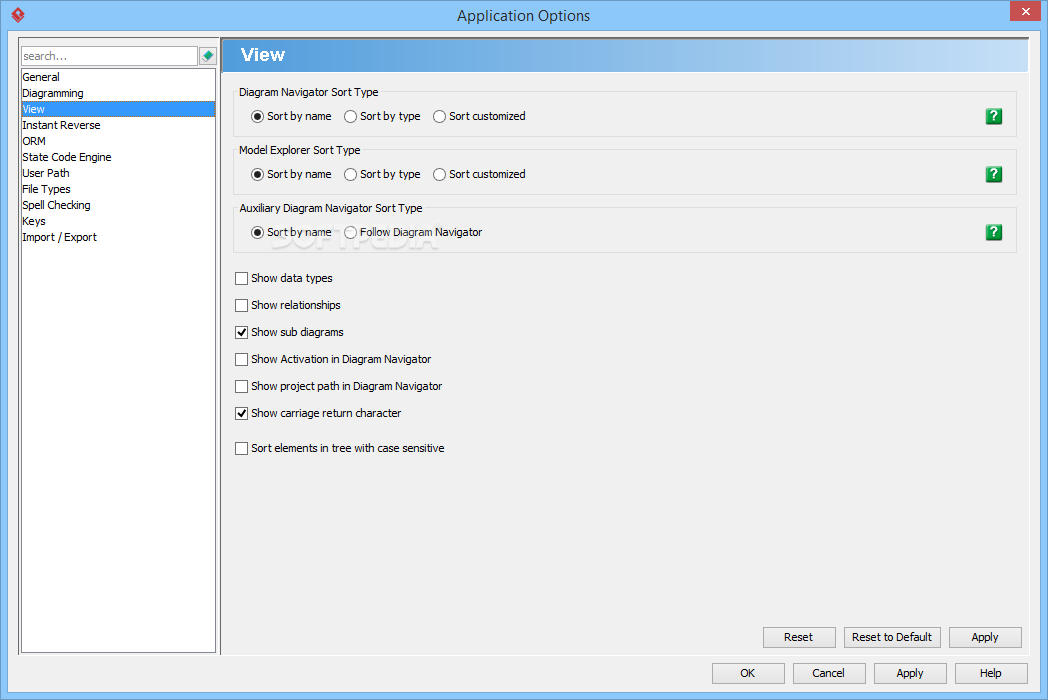Click the green diamond icon beside search box
Screen dimensions: 1048x700
[x=208, y=56]
